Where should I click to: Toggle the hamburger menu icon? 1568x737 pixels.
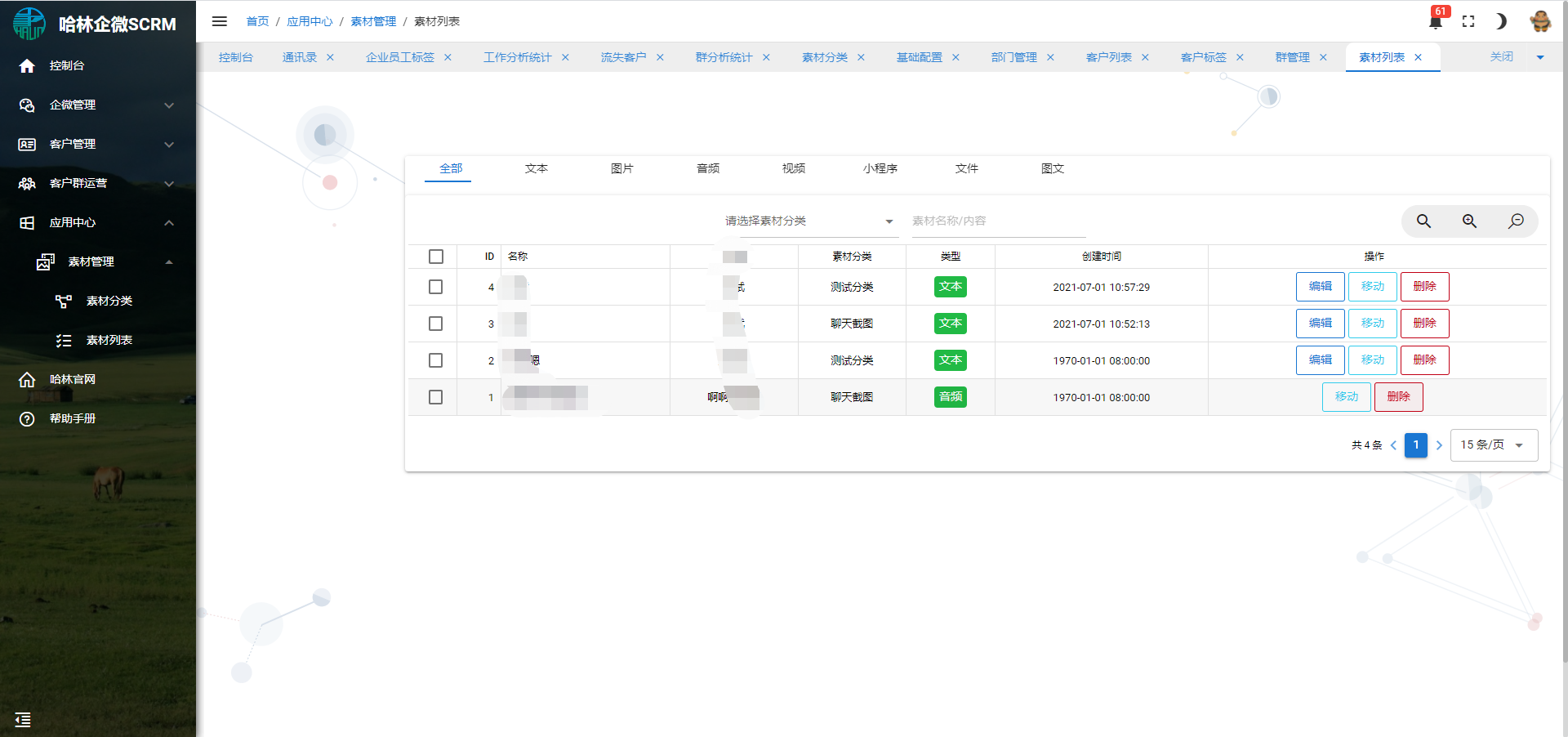(x=219, y=21)
